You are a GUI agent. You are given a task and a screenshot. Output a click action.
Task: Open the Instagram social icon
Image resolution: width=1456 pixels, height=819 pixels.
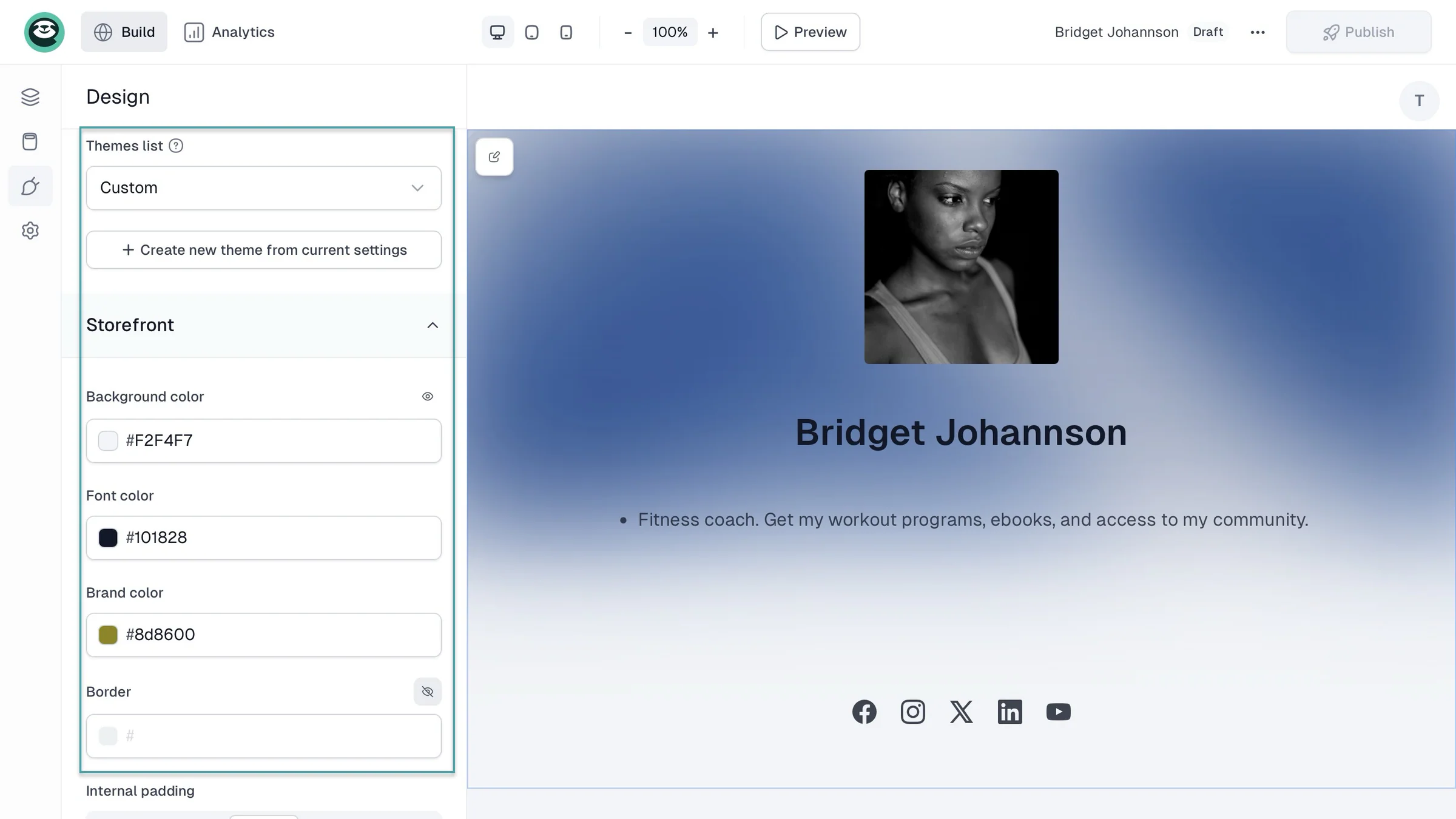point(913,712)
